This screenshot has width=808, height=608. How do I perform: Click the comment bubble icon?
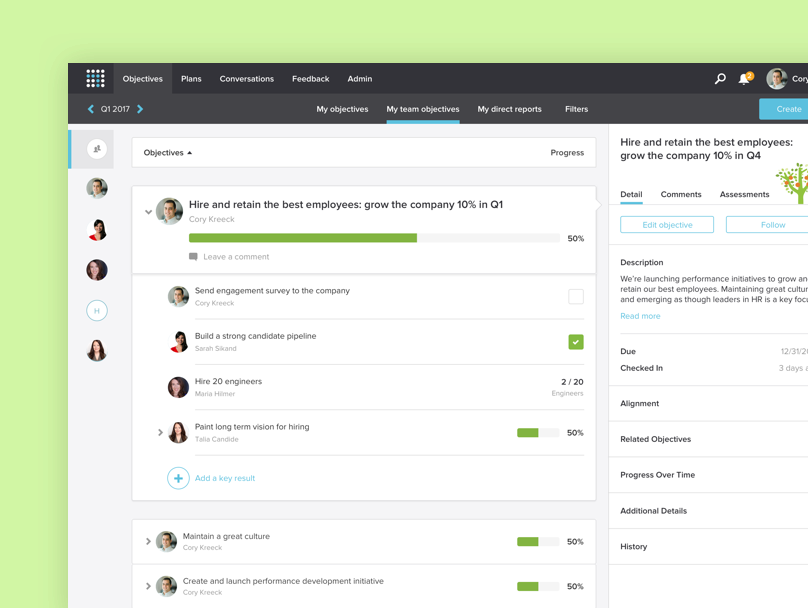tap(193, 257)
